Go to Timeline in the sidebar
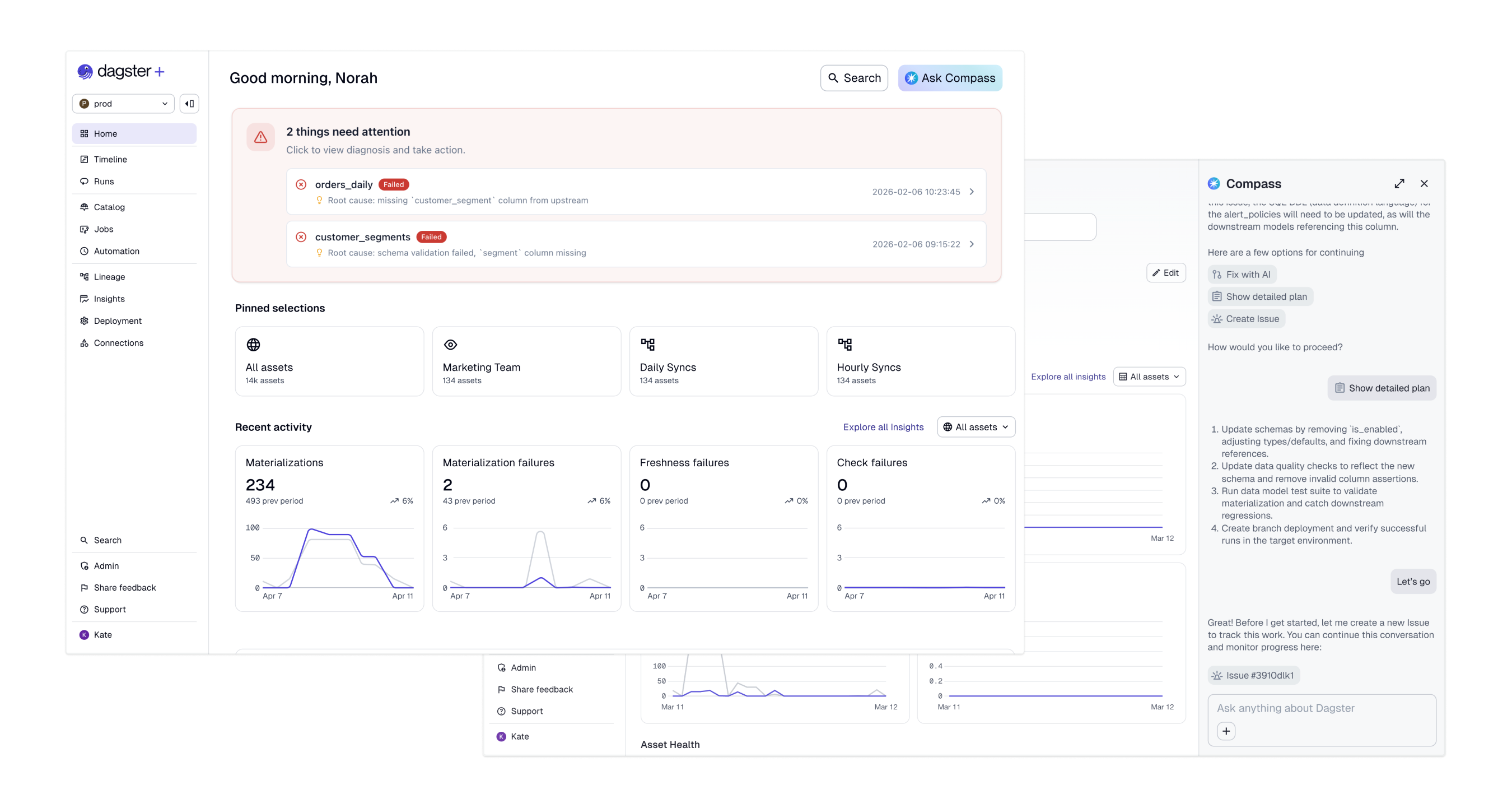 pos(110,160)
